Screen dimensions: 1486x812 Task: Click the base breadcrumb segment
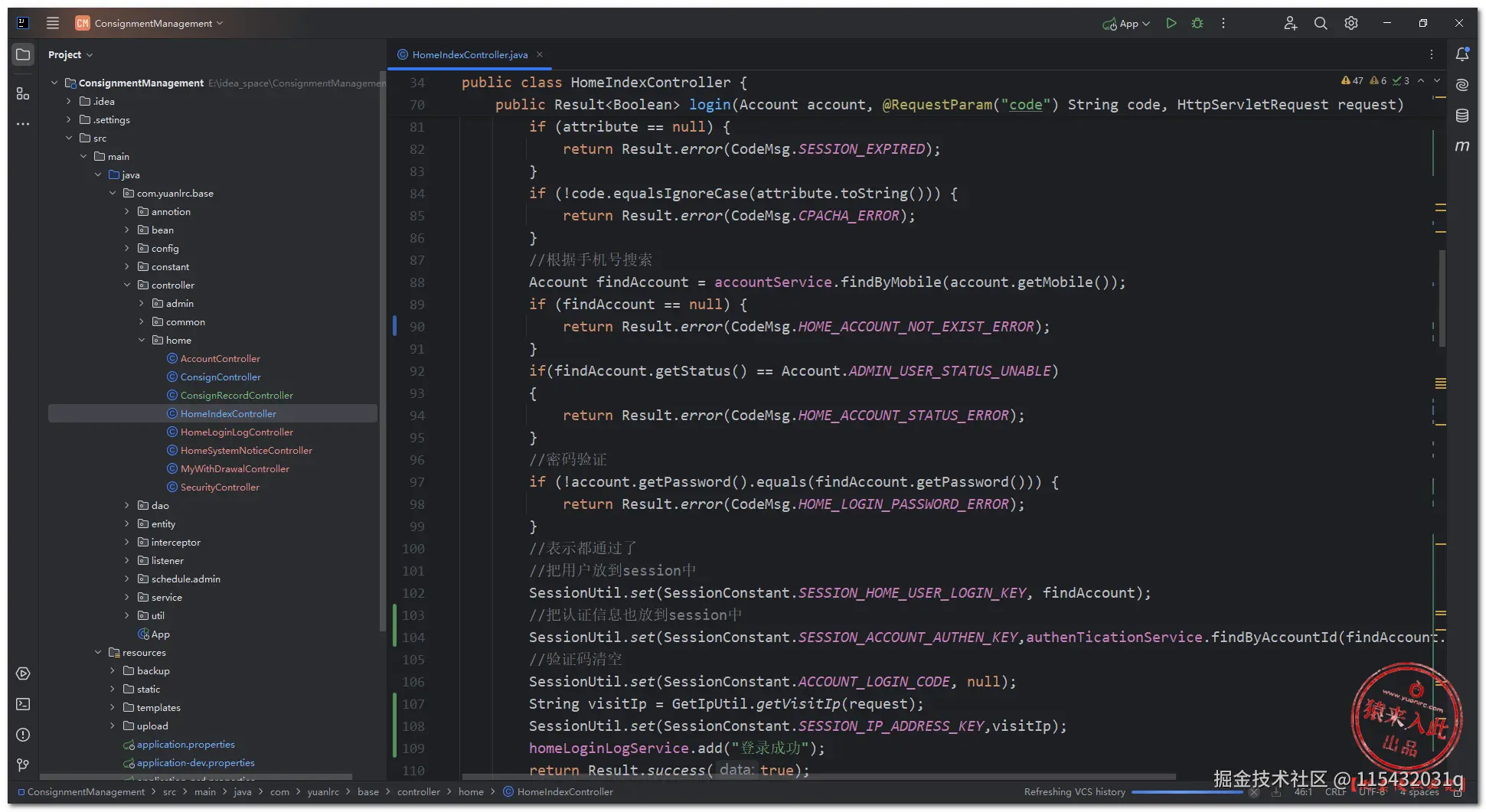click(x=368, y=792)
